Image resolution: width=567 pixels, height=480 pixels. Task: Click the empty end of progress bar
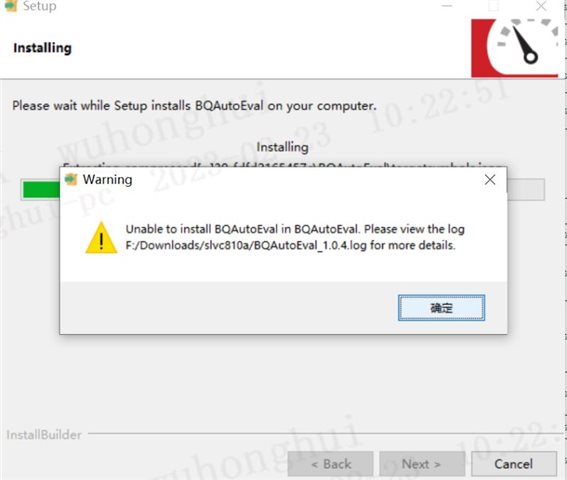(526, 190)
